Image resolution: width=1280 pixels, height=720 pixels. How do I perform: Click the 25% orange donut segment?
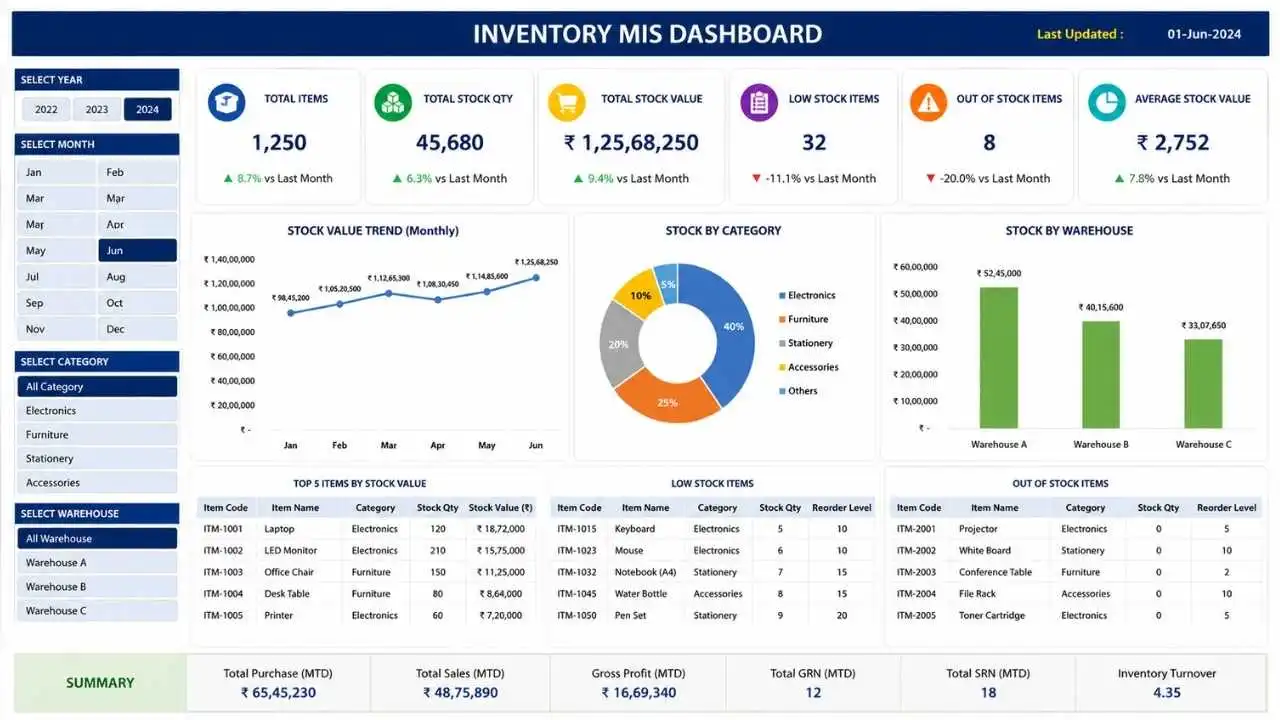[x=666, y=400]
